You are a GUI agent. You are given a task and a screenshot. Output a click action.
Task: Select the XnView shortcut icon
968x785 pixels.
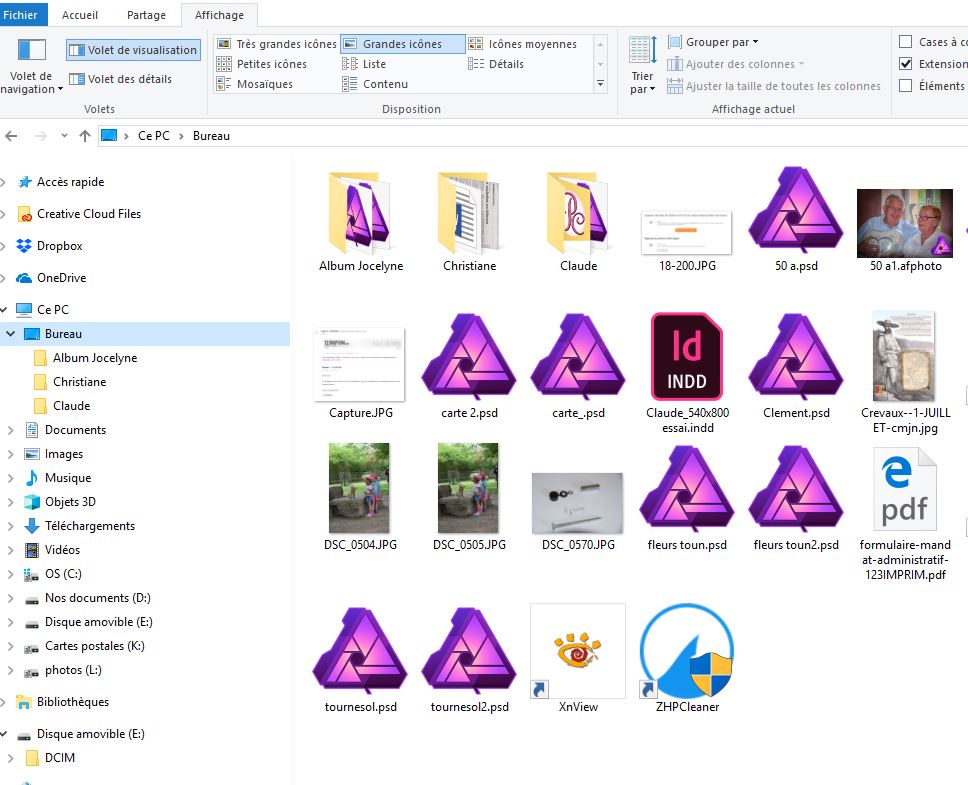578,651
